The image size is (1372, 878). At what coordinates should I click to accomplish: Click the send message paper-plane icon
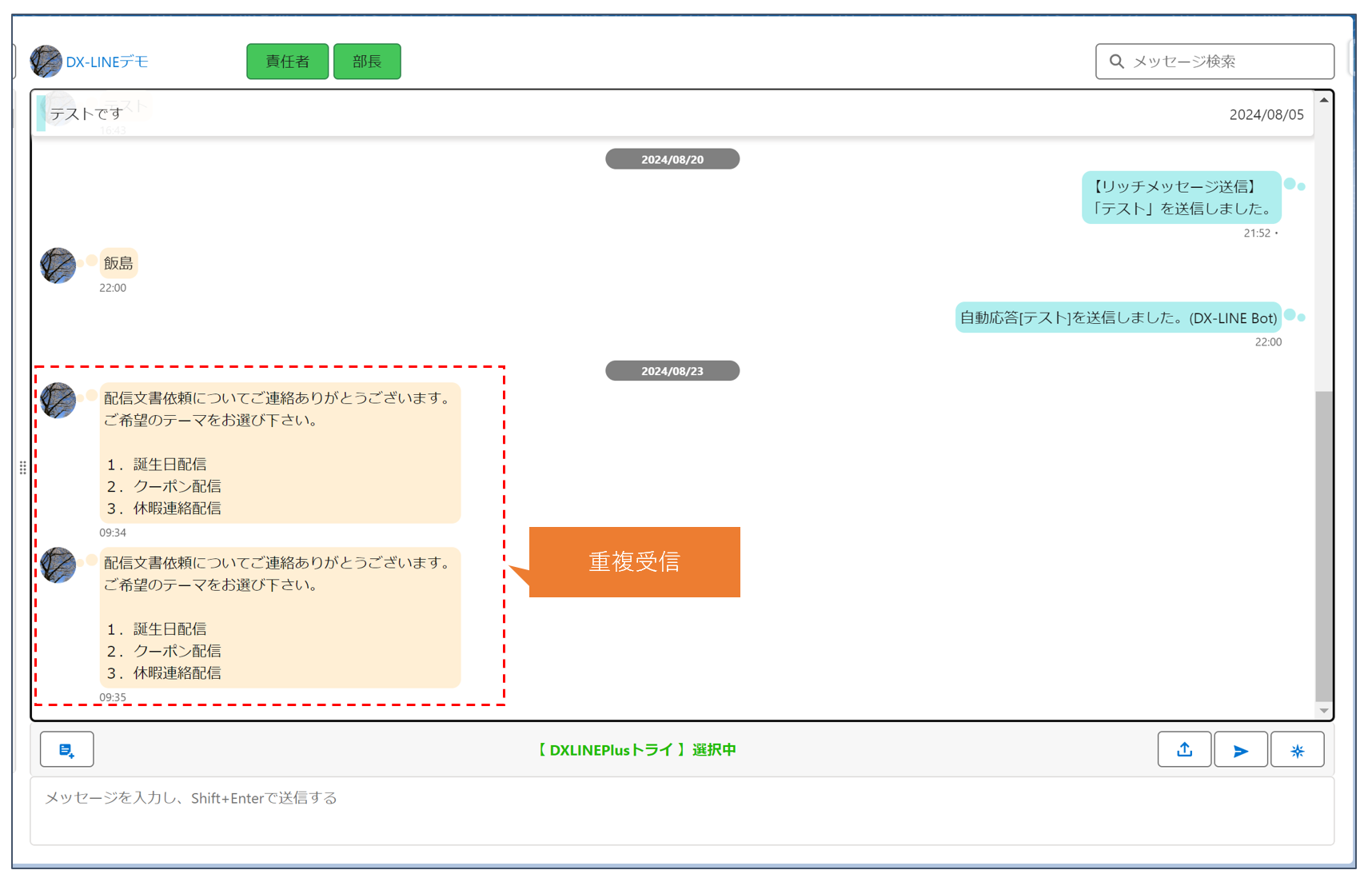1240,749
